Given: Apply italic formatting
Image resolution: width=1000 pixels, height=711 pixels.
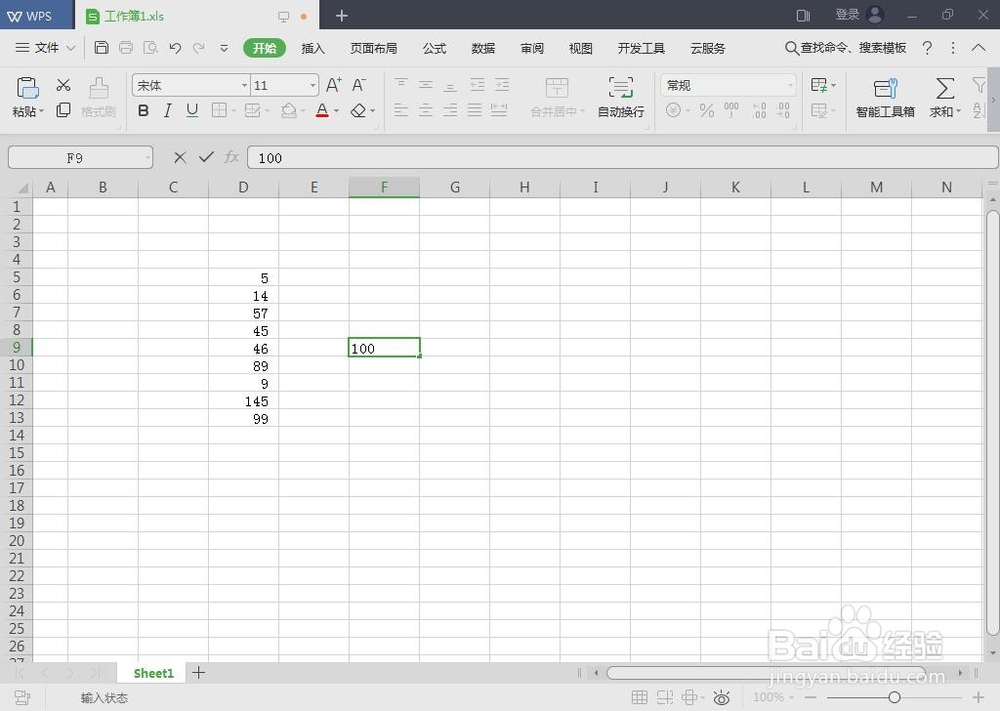Looking at the screenshot, I should (x=167, y=111).
